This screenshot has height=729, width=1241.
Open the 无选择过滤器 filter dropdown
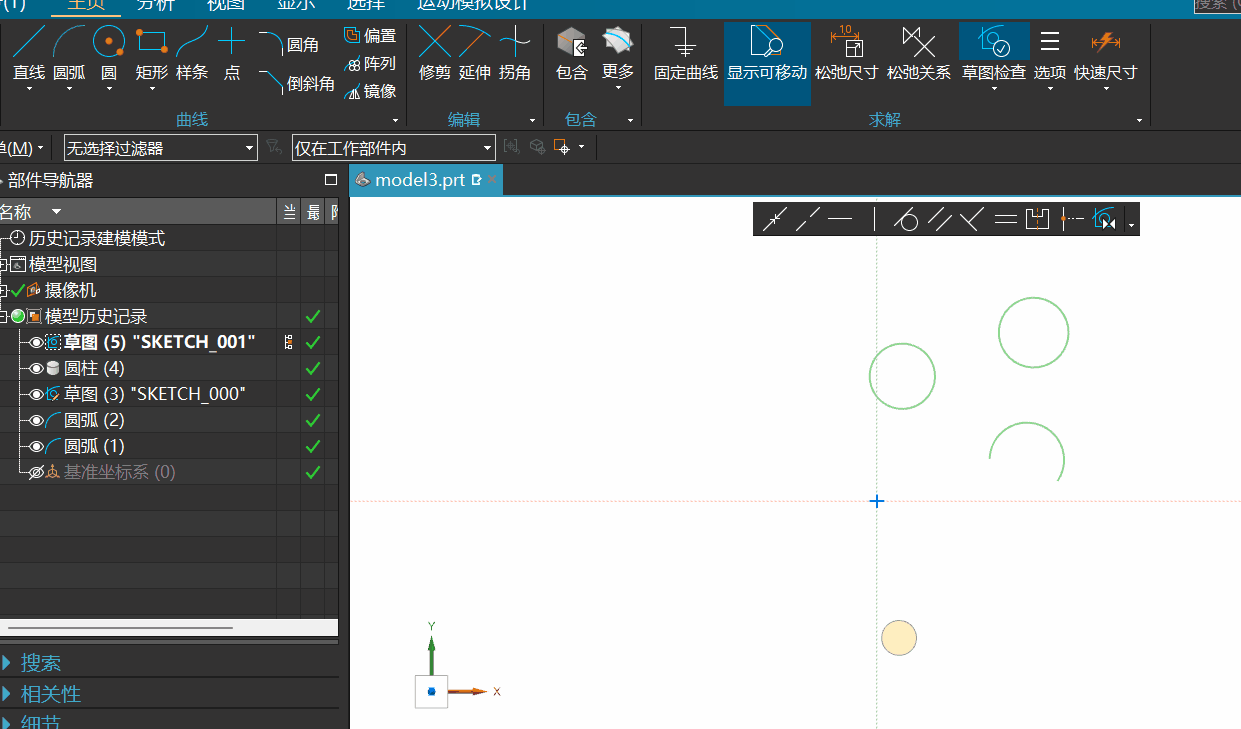[x=161, y=149]
